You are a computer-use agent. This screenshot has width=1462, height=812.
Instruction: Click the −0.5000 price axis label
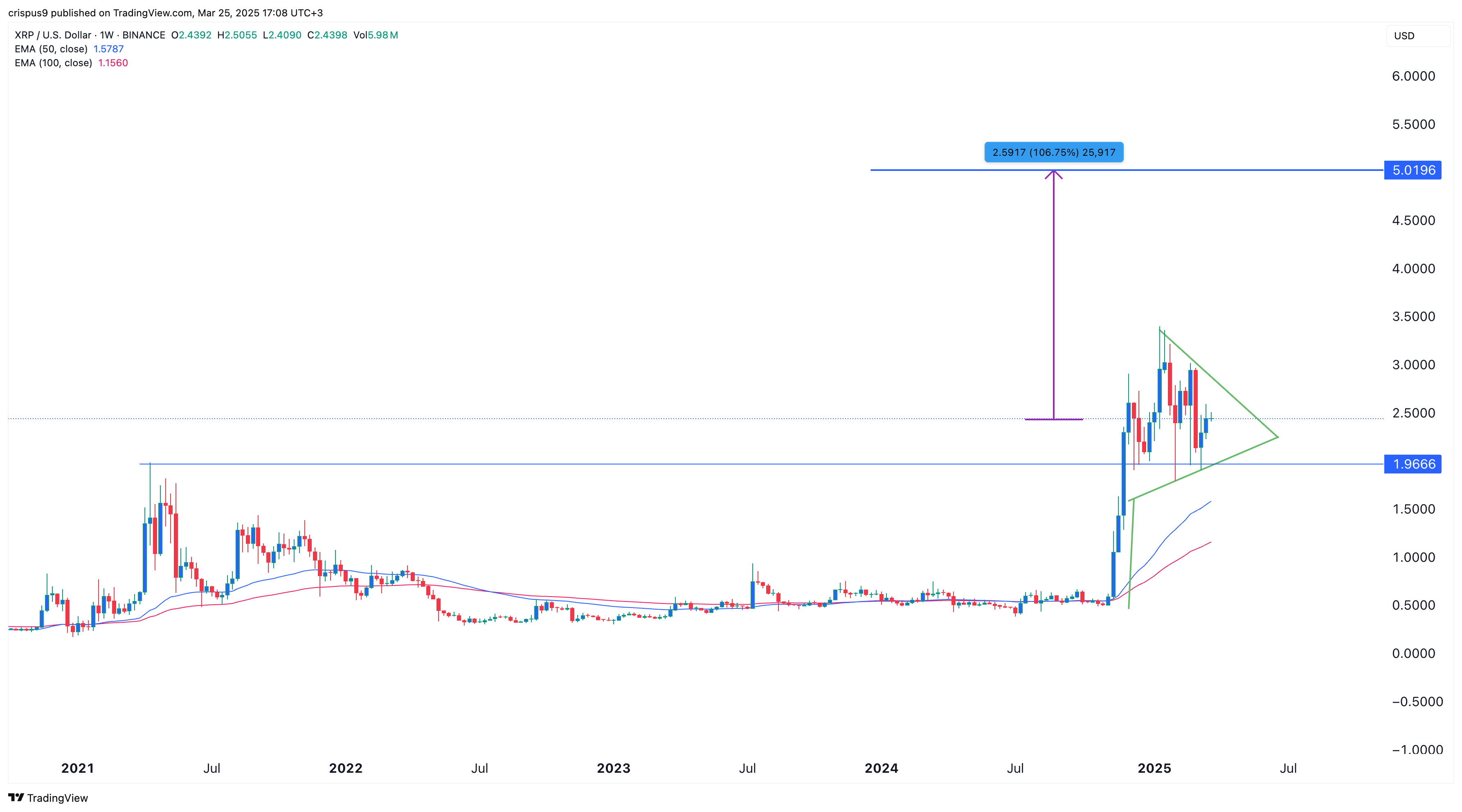coord(1417,702)
